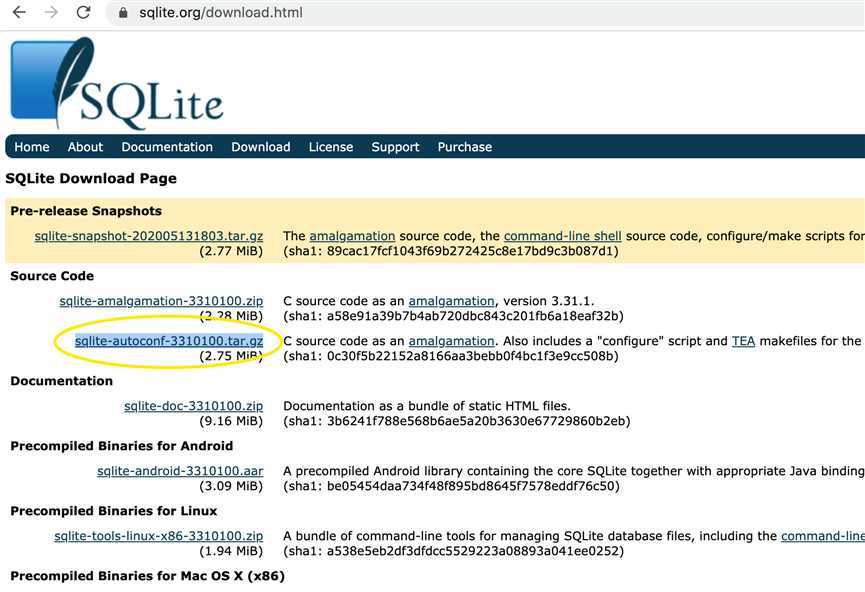Reload the page with the refresh icon
The height and width of the screenshot is (592, 865).
pyautogui.click(x=83, y=12)
